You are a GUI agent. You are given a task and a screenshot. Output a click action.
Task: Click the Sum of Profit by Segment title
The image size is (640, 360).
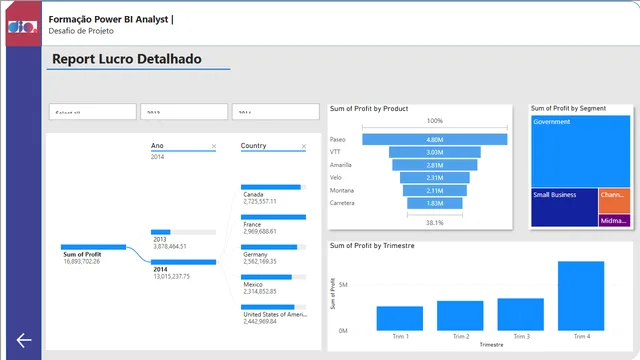point(568,108)
